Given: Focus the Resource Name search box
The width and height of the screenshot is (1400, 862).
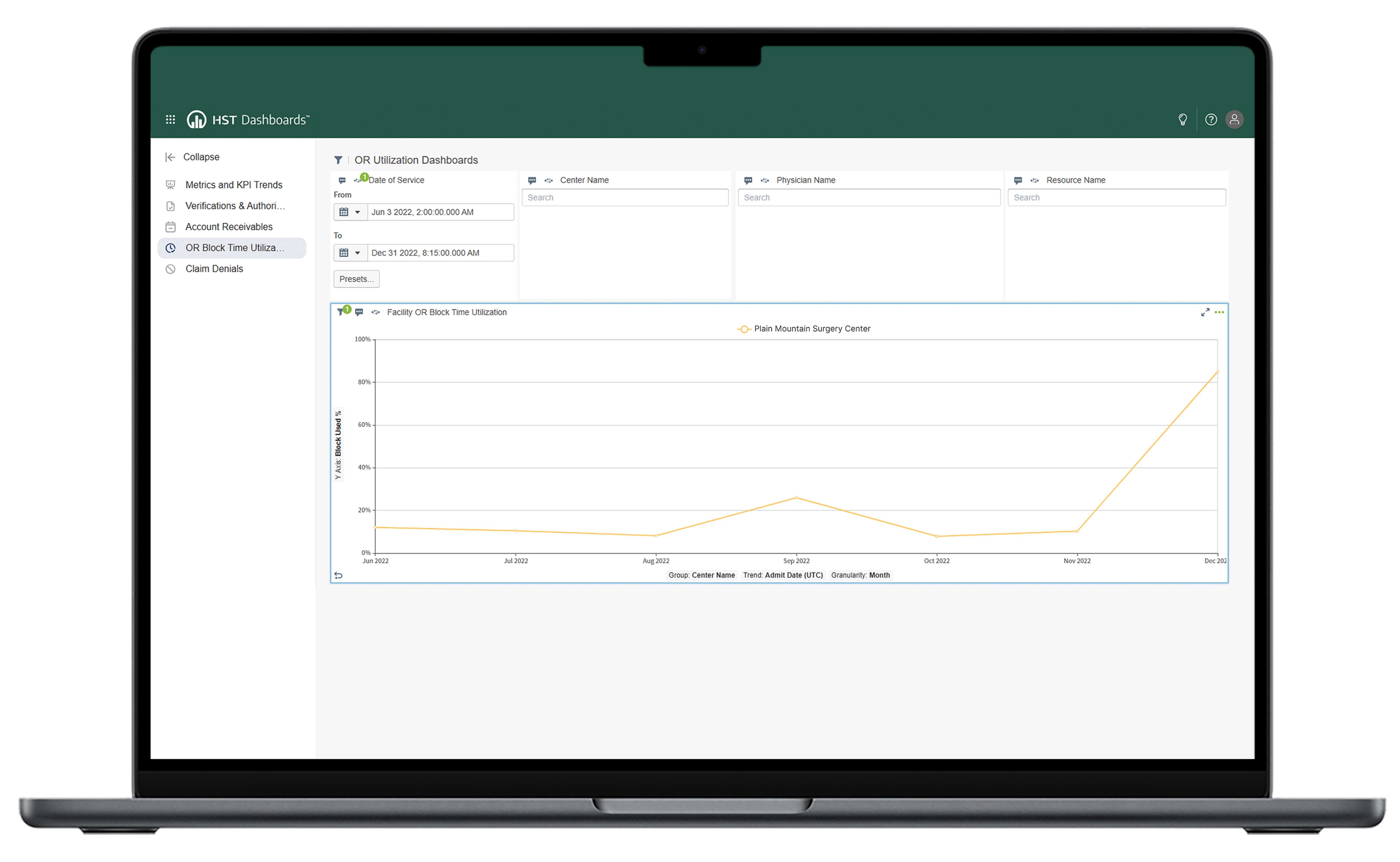Looking at the screenshot, I should 1116,197.
